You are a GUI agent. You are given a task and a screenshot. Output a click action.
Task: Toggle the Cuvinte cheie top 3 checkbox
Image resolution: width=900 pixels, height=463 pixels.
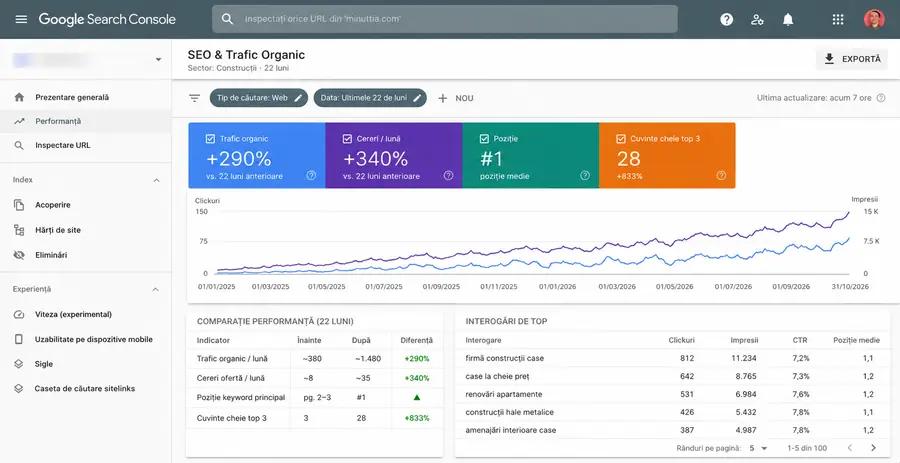[620, 139]
